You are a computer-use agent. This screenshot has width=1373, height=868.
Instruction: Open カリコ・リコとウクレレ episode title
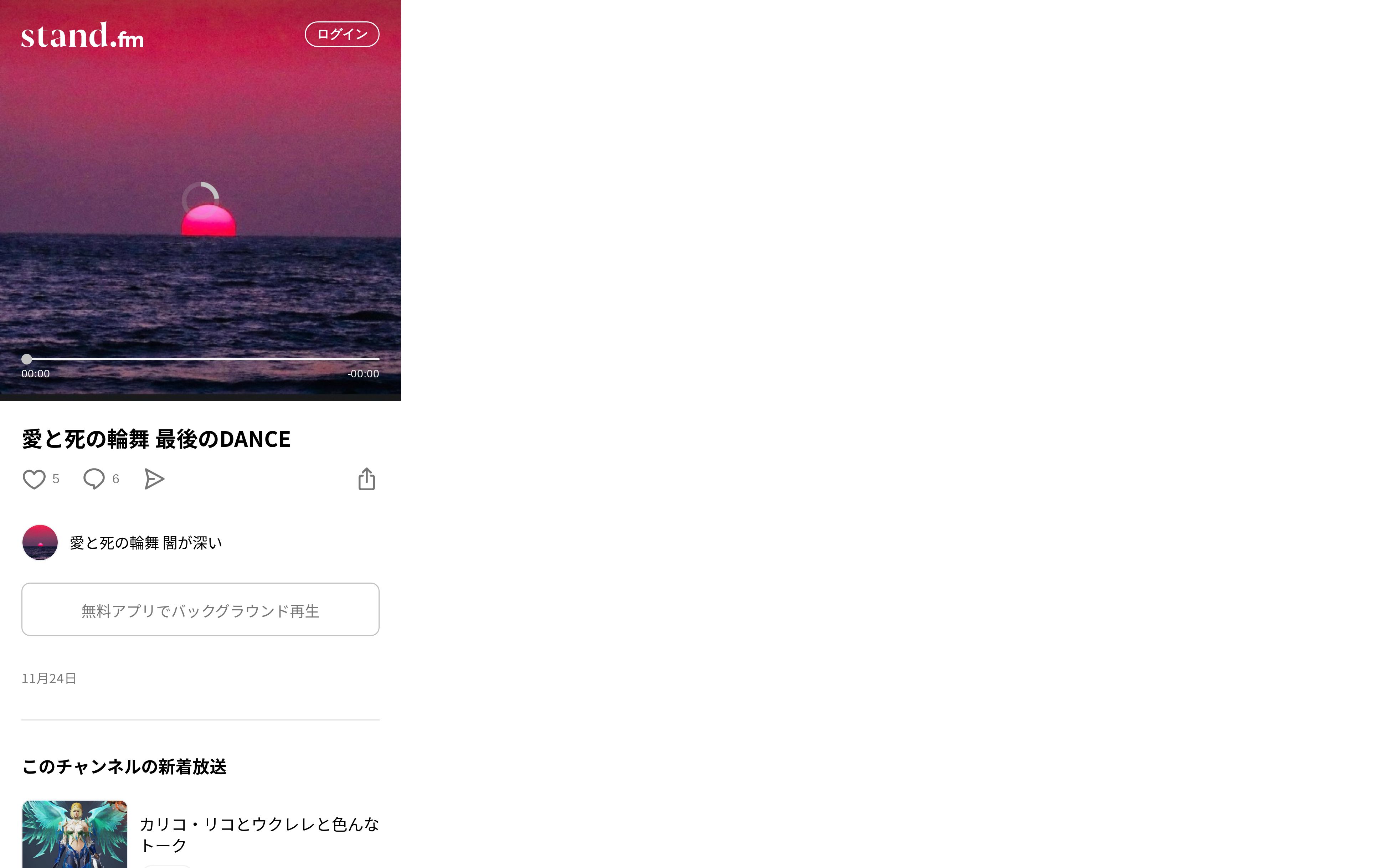coord(259,835)
